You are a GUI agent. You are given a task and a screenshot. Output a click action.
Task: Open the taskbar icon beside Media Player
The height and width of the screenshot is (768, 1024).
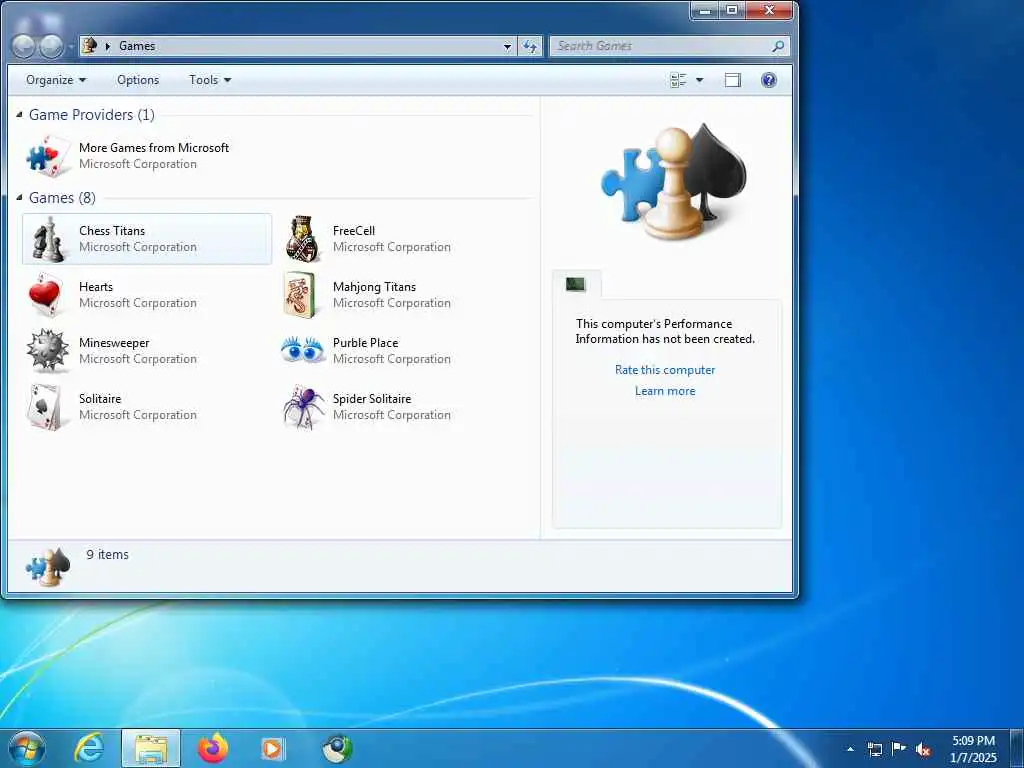click(338, 749)
